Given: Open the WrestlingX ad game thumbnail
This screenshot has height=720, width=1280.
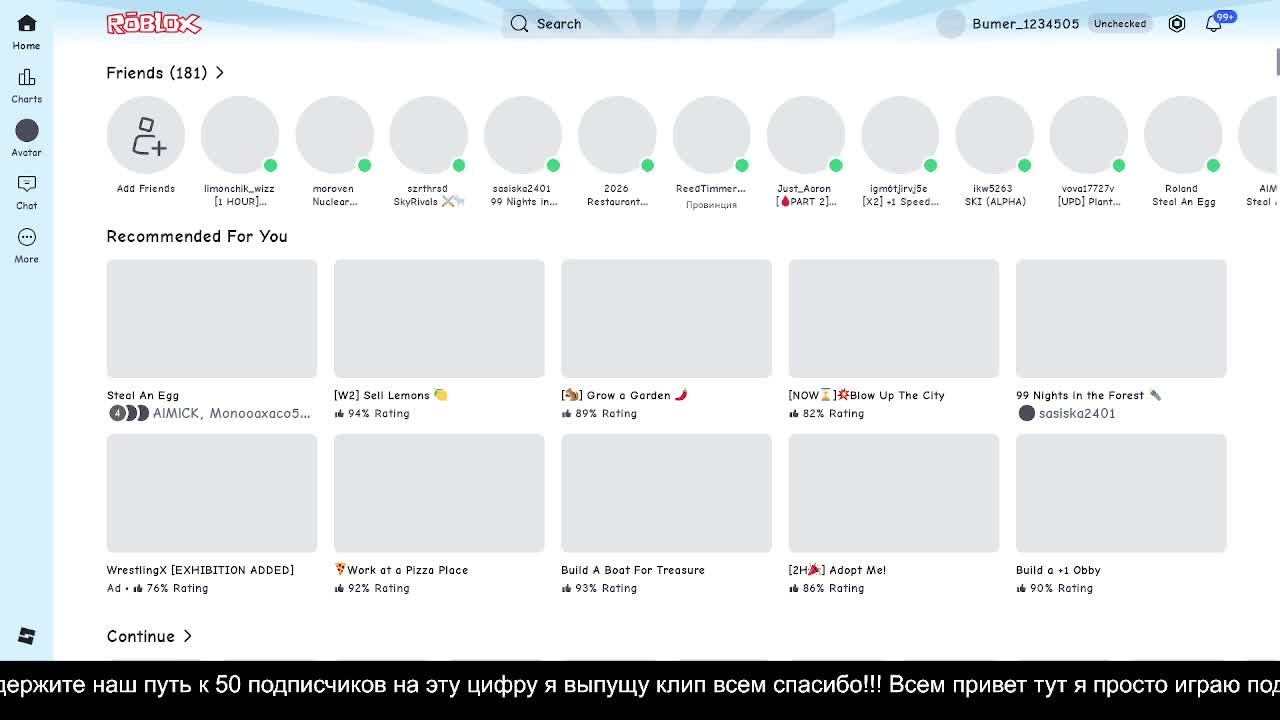Looking at the screenshot, I should [x=212, y=493].
